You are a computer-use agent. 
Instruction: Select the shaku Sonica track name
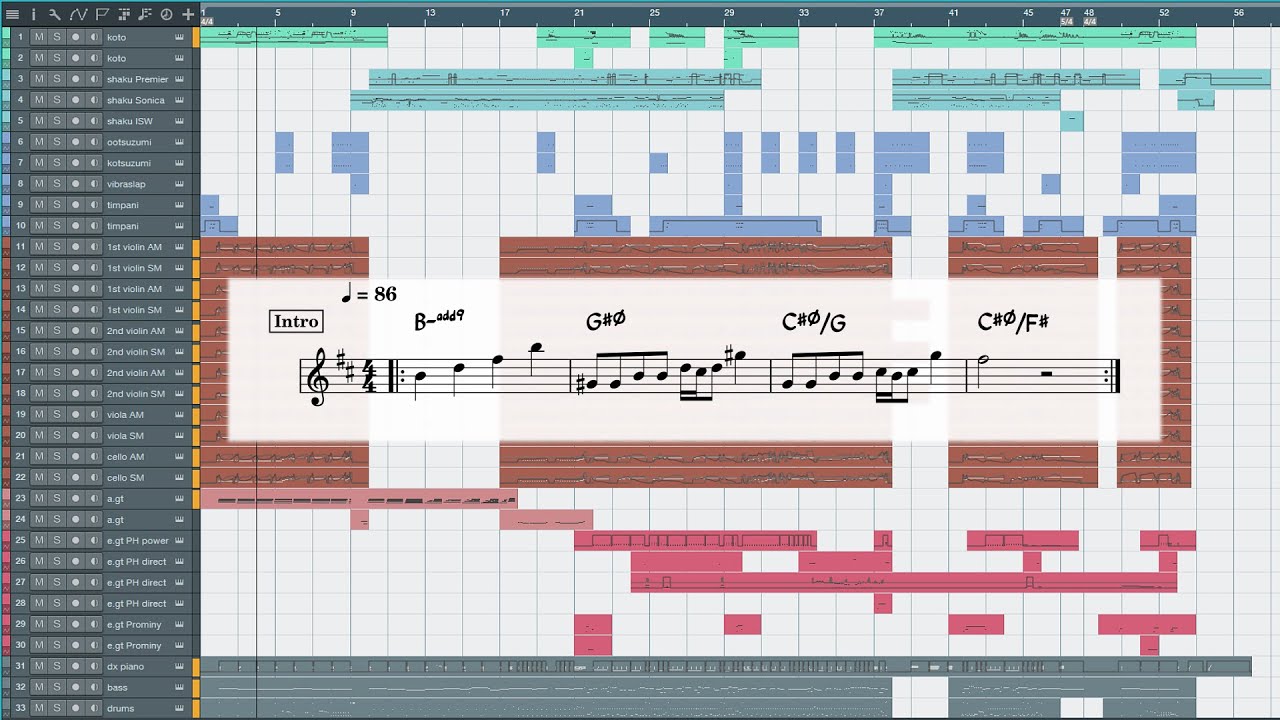coord(136,100)
